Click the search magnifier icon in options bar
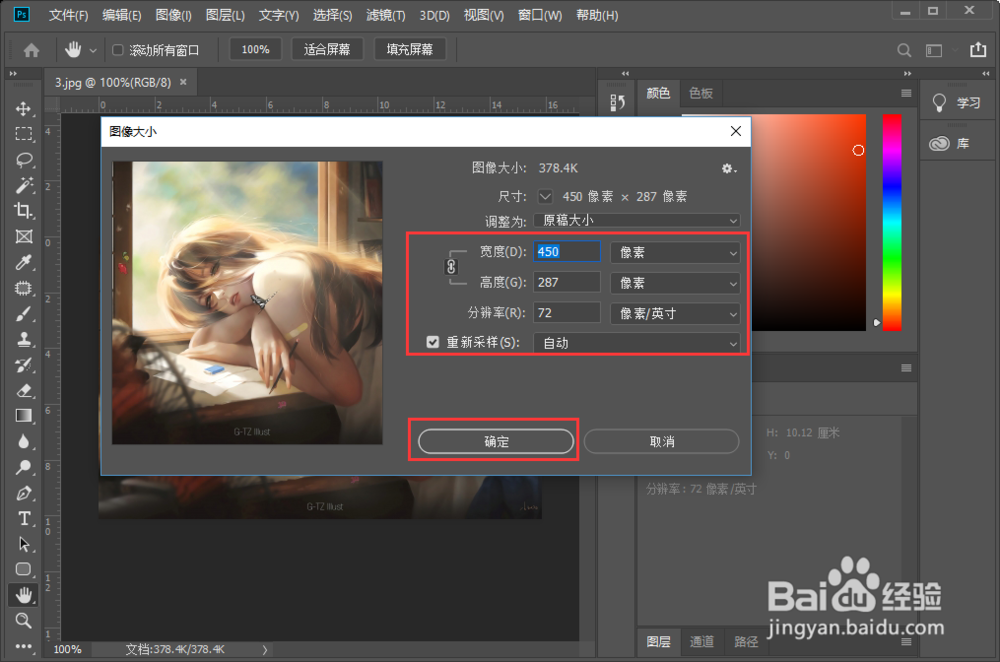1000x662 pixels. click(x=904, y=50)
